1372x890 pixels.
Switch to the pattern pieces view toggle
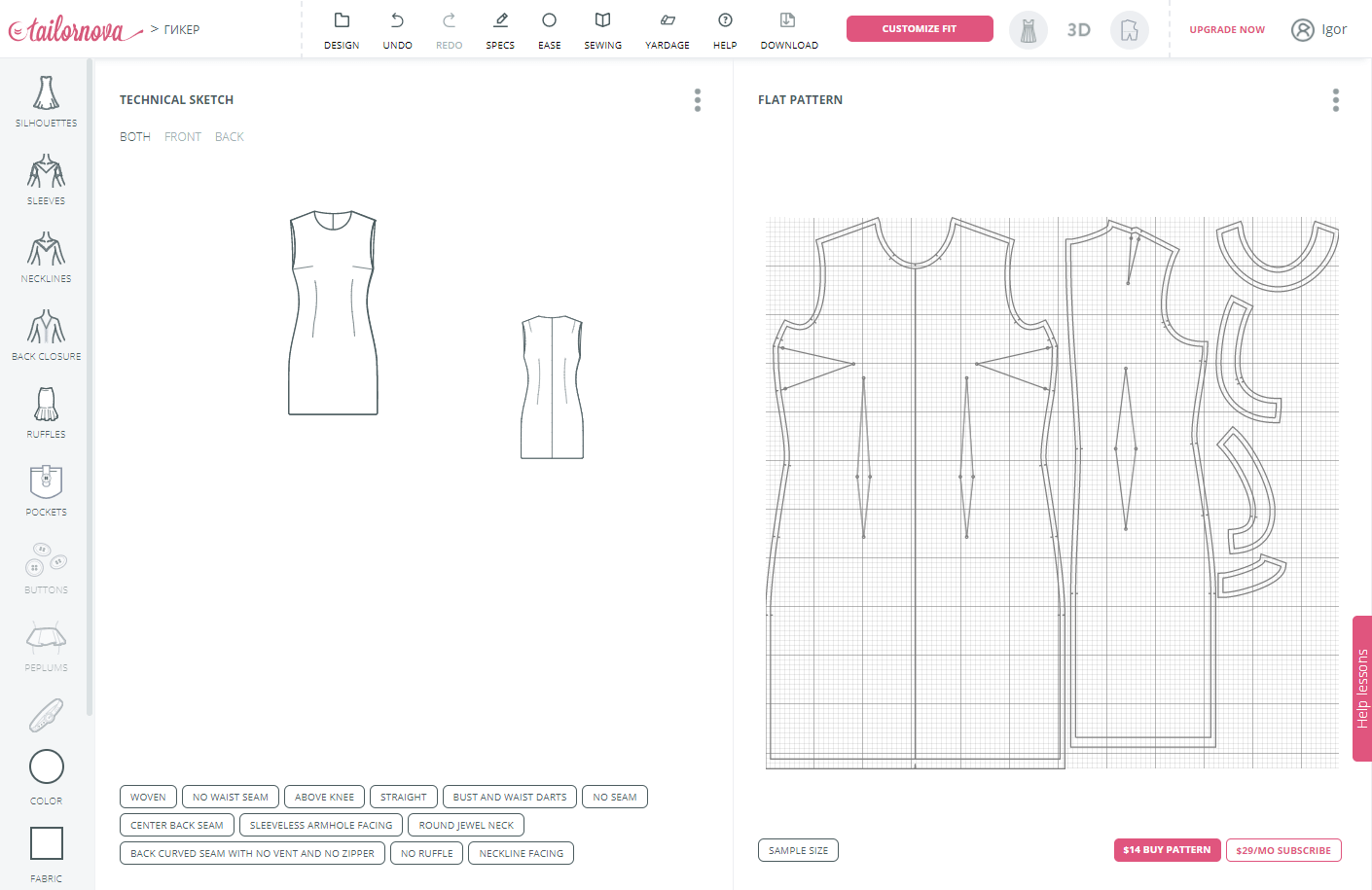pyautogui.click(x=1129, y=30)
